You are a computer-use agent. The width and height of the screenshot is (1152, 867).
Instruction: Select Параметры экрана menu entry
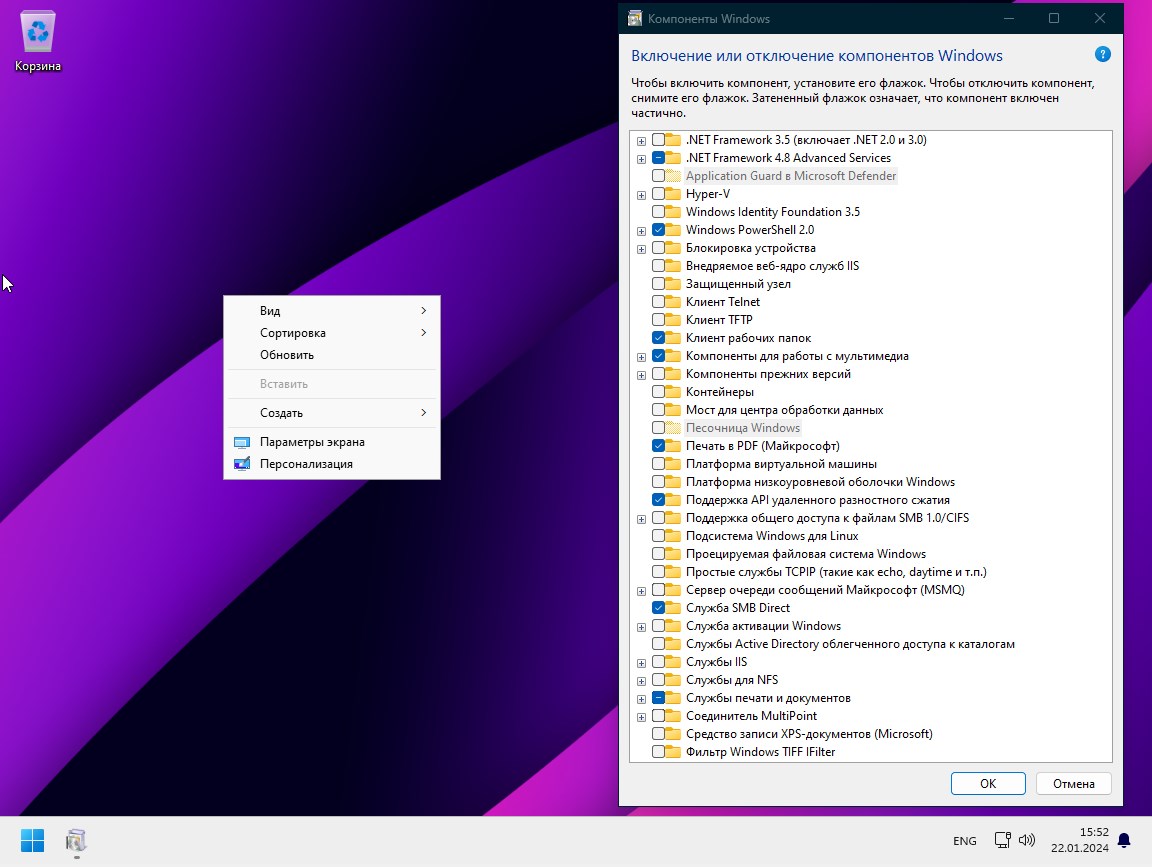332,442
